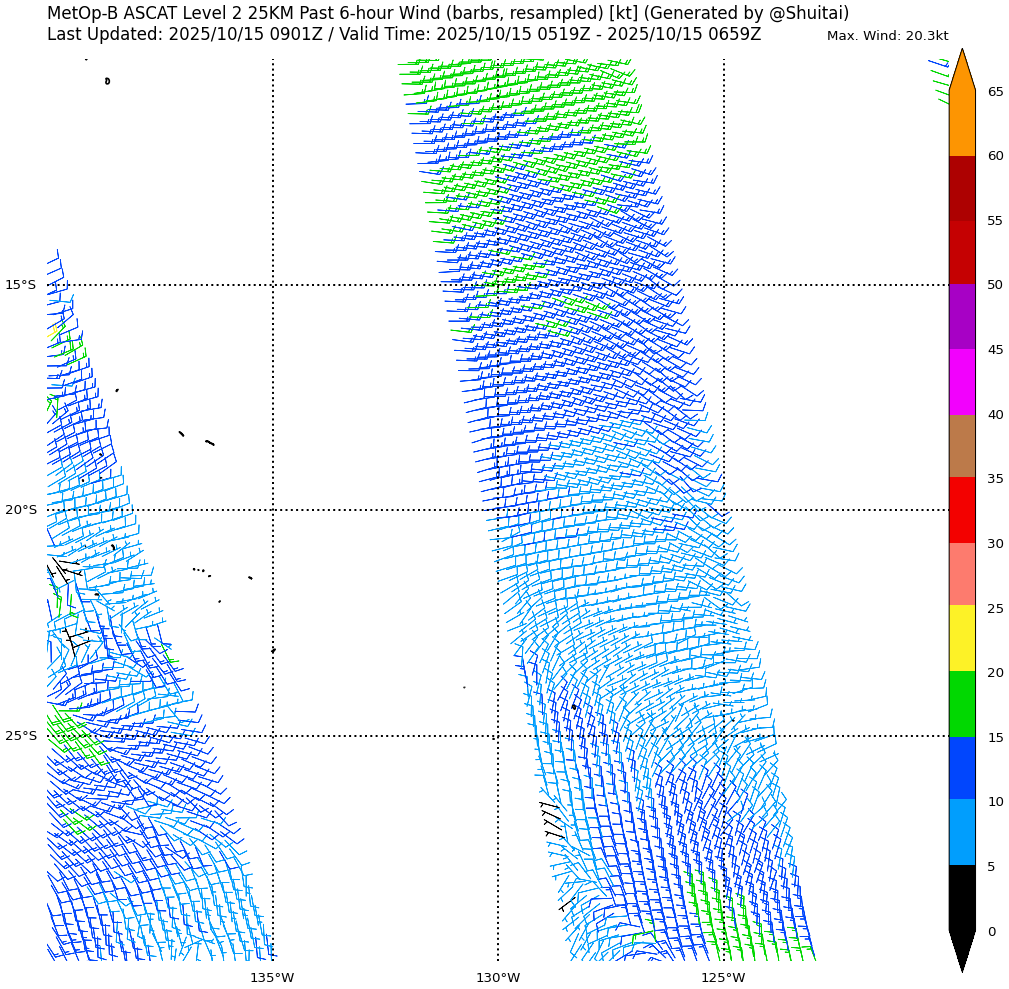Click the orange 60-65 kt colorbar segment

tap(961, 123)
